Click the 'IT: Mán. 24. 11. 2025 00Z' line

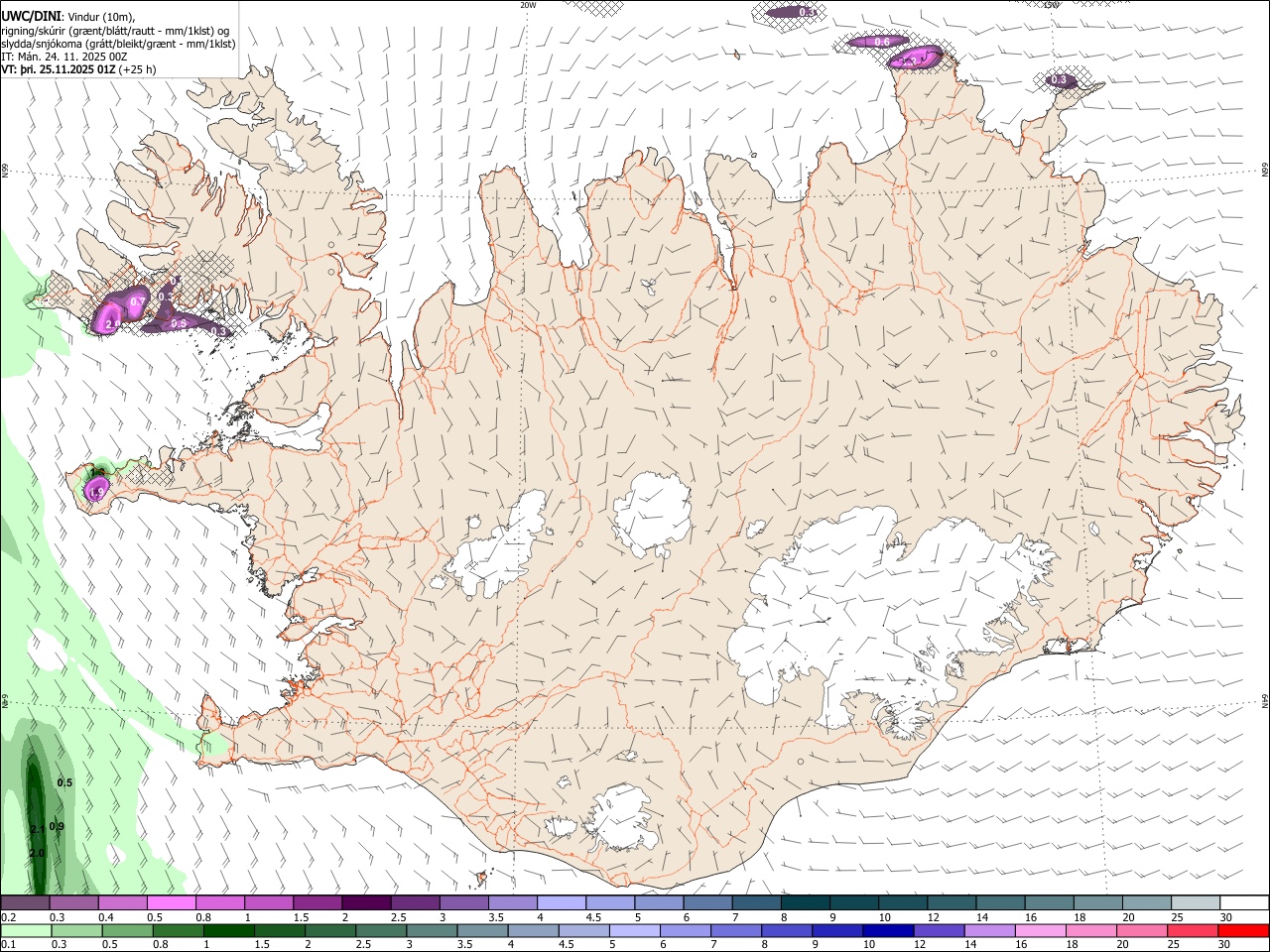[x=63, y=57]
